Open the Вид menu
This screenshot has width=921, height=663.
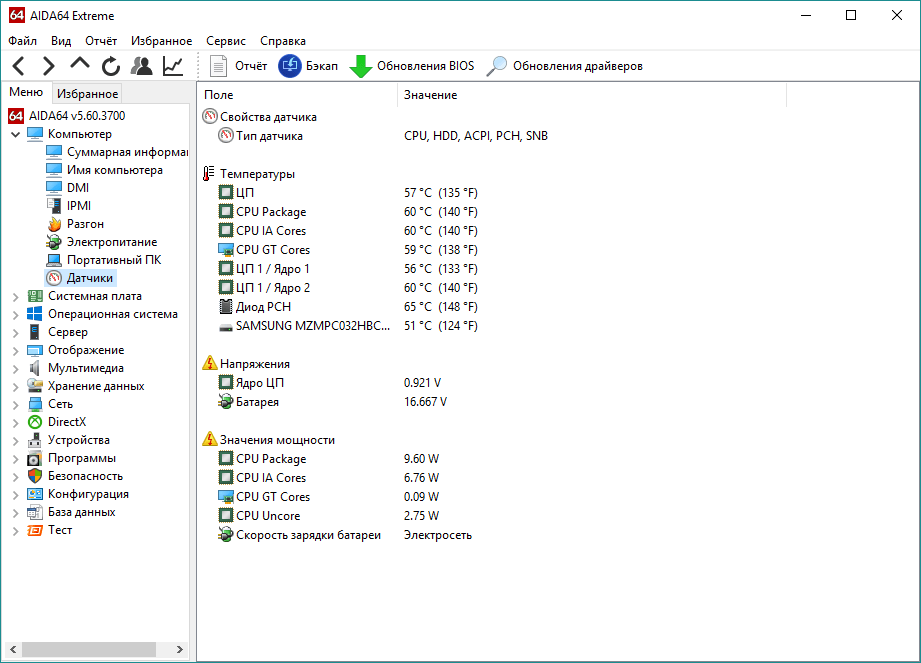[x=60, y=41]
